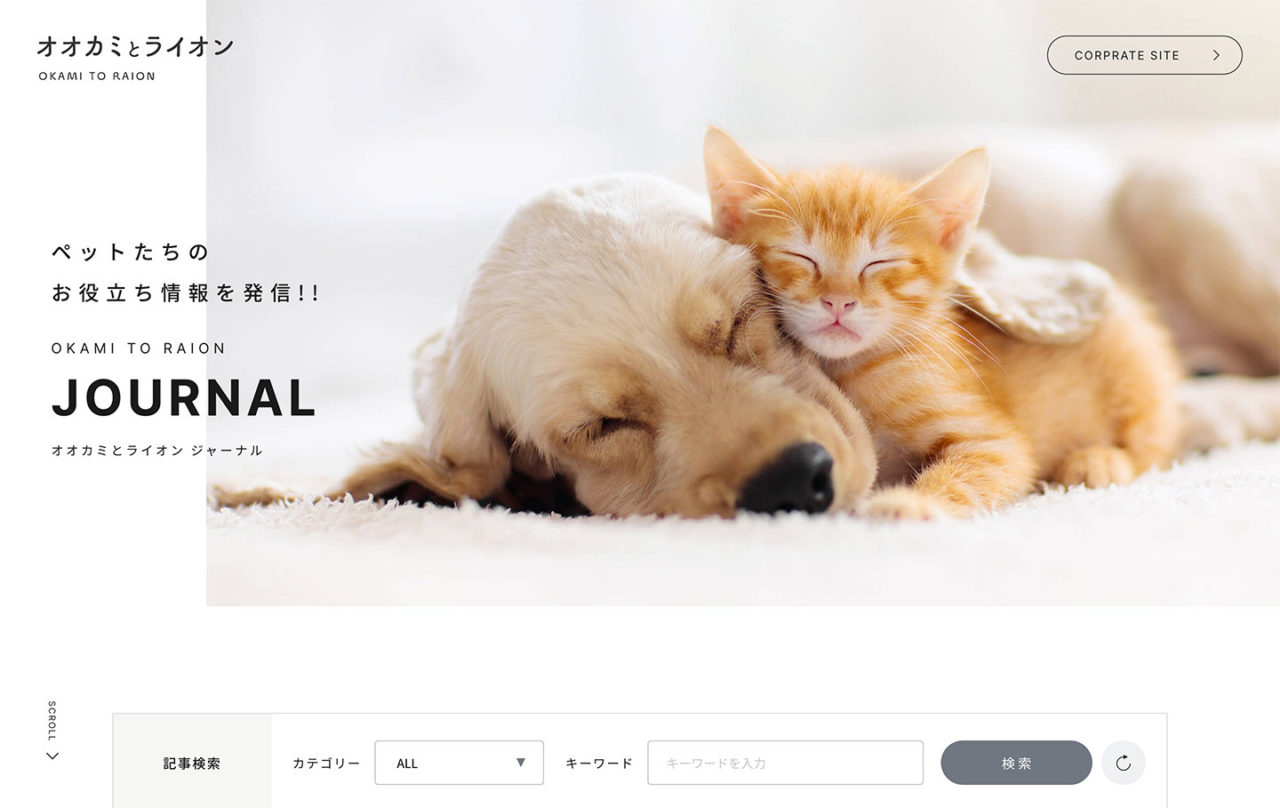Click the circular reset arrow icon
Image resolution: width=1280 pixels, height=808 pixels.
click(1123, 763)
